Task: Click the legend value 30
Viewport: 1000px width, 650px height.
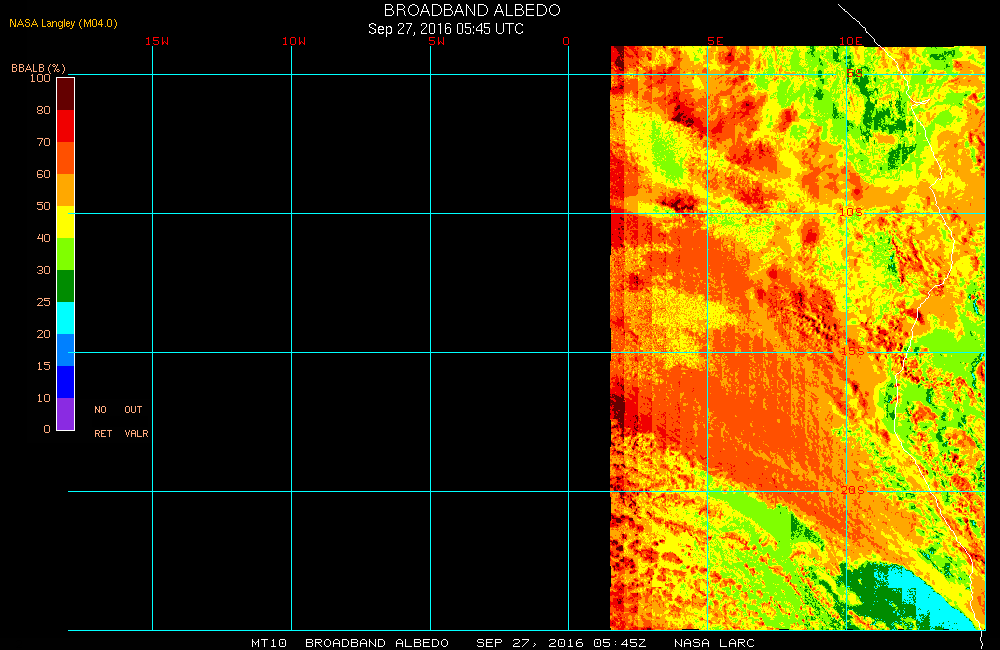Action: (43, 270)
